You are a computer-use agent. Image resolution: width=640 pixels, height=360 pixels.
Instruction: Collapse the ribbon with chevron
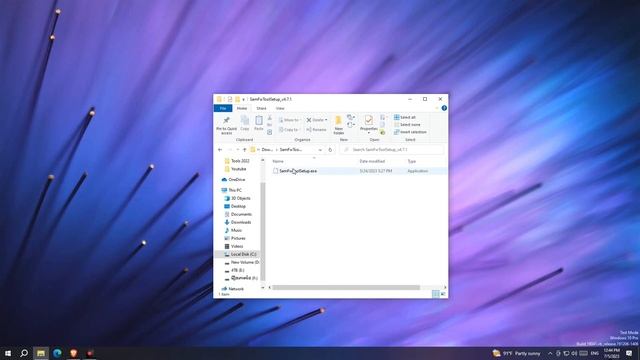coord(437,108)
